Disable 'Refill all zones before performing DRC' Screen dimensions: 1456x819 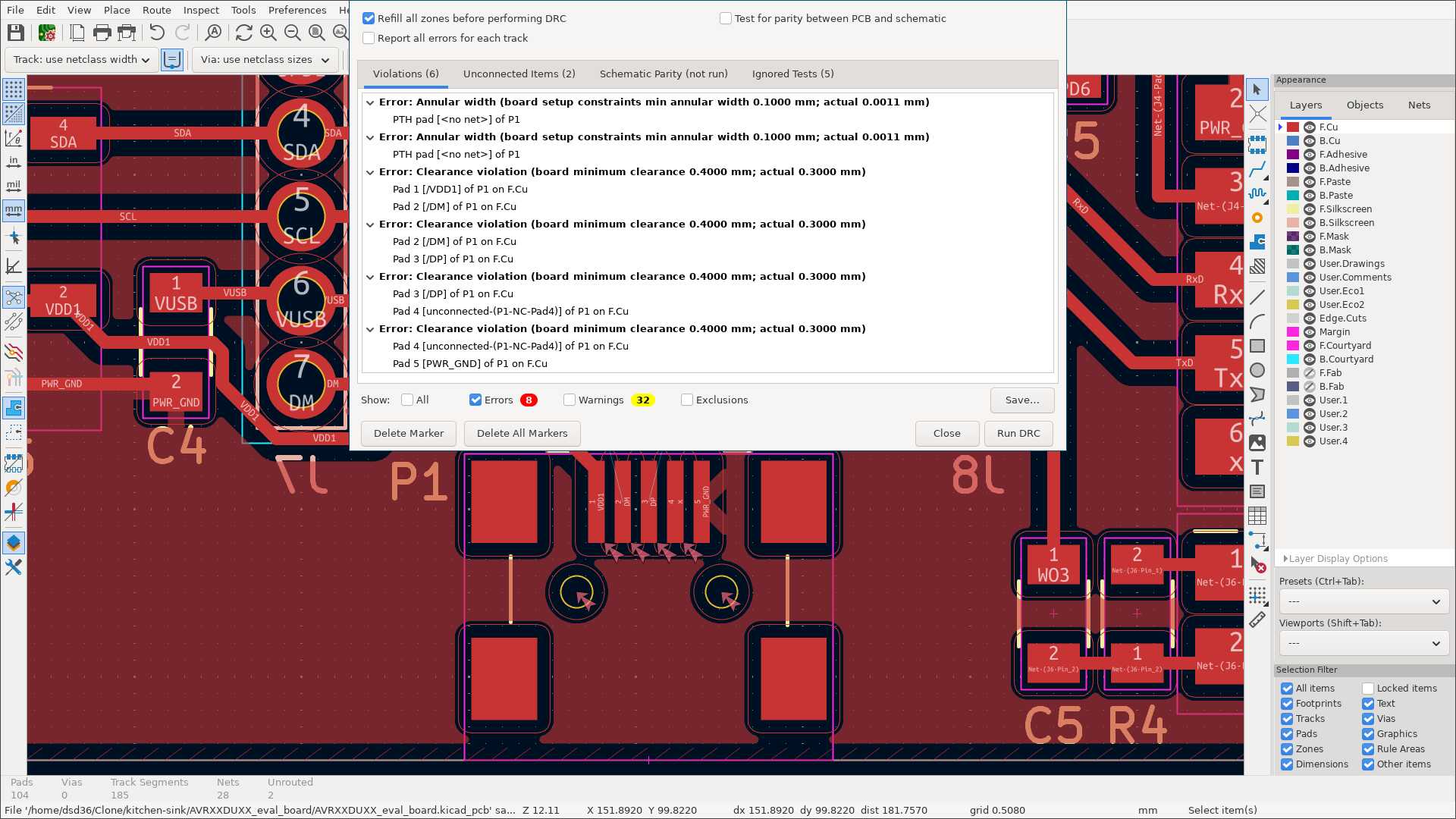point(369,17)
